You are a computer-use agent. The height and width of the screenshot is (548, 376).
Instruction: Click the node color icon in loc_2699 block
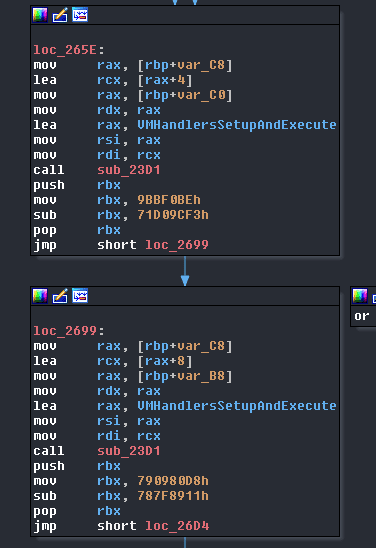coord(40,296)
